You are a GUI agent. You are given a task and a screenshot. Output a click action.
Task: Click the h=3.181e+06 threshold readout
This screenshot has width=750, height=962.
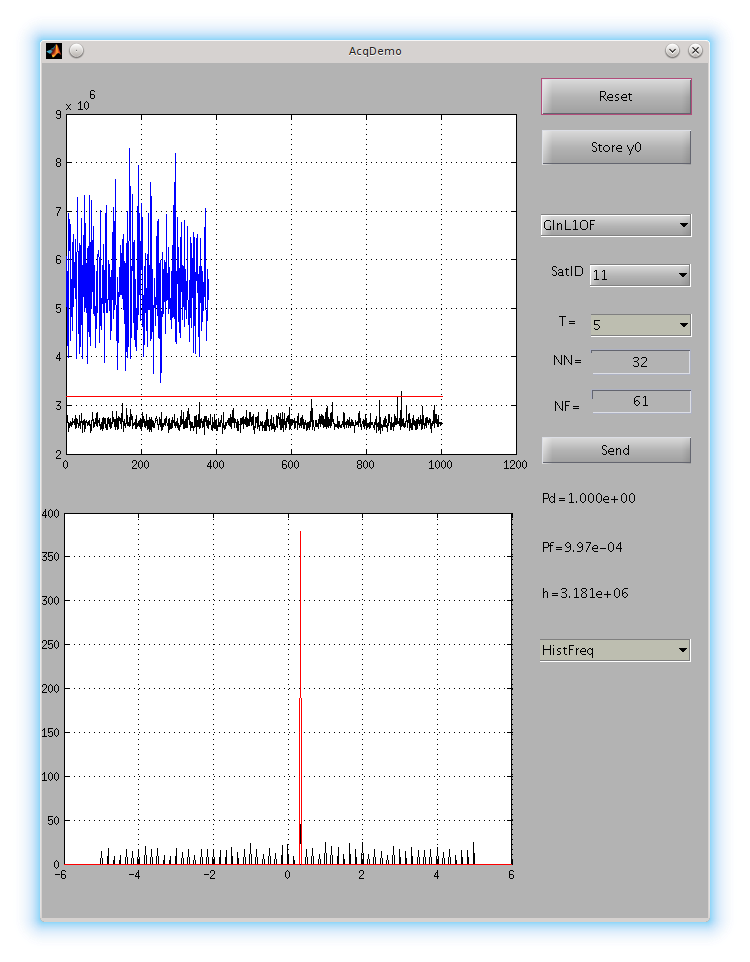(585, 594)
